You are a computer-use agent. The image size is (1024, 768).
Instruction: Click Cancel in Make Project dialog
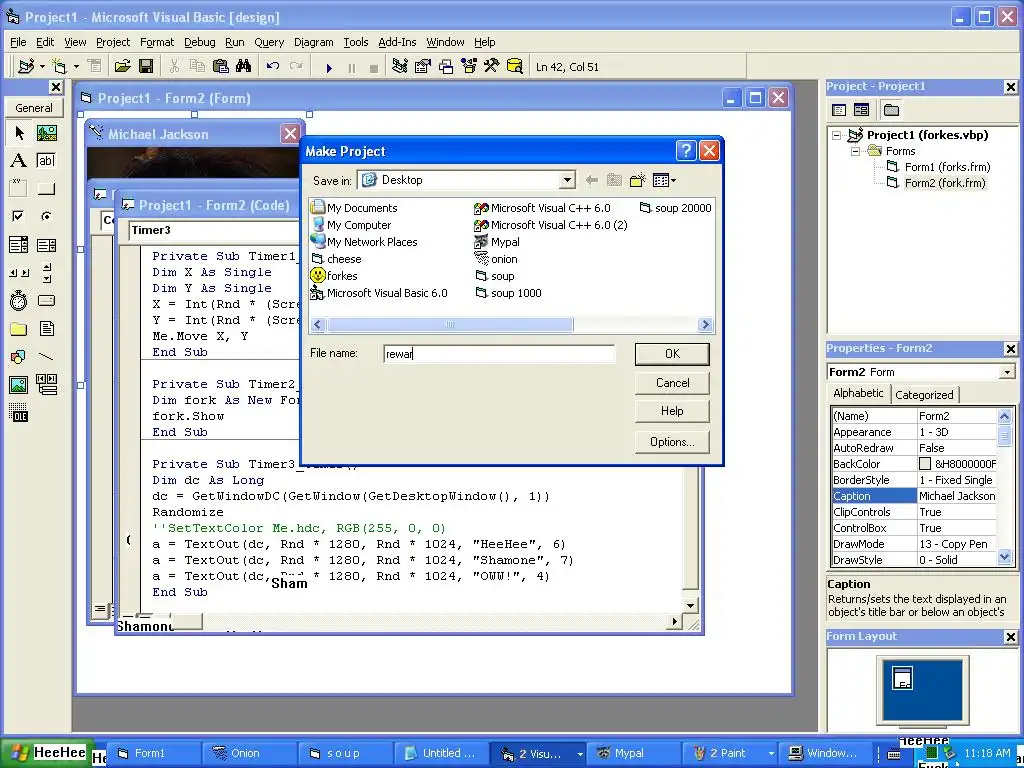[x=672, y=383]
